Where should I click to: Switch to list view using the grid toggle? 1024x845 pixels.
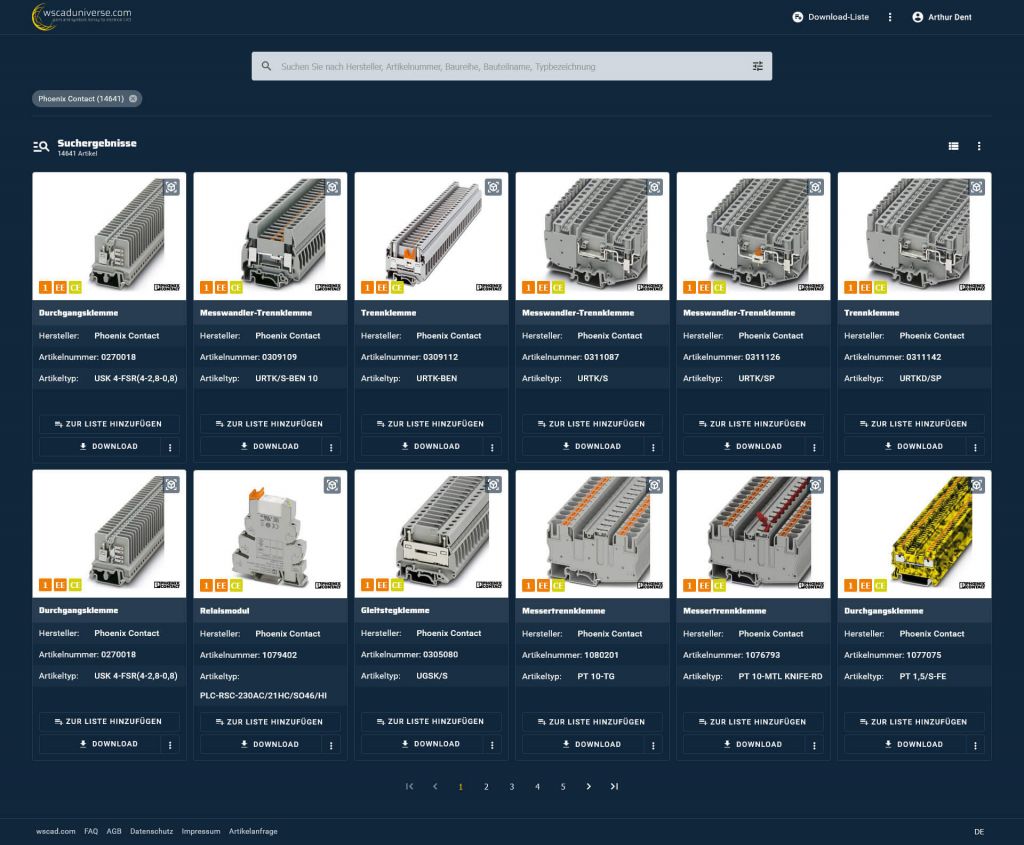952,145
